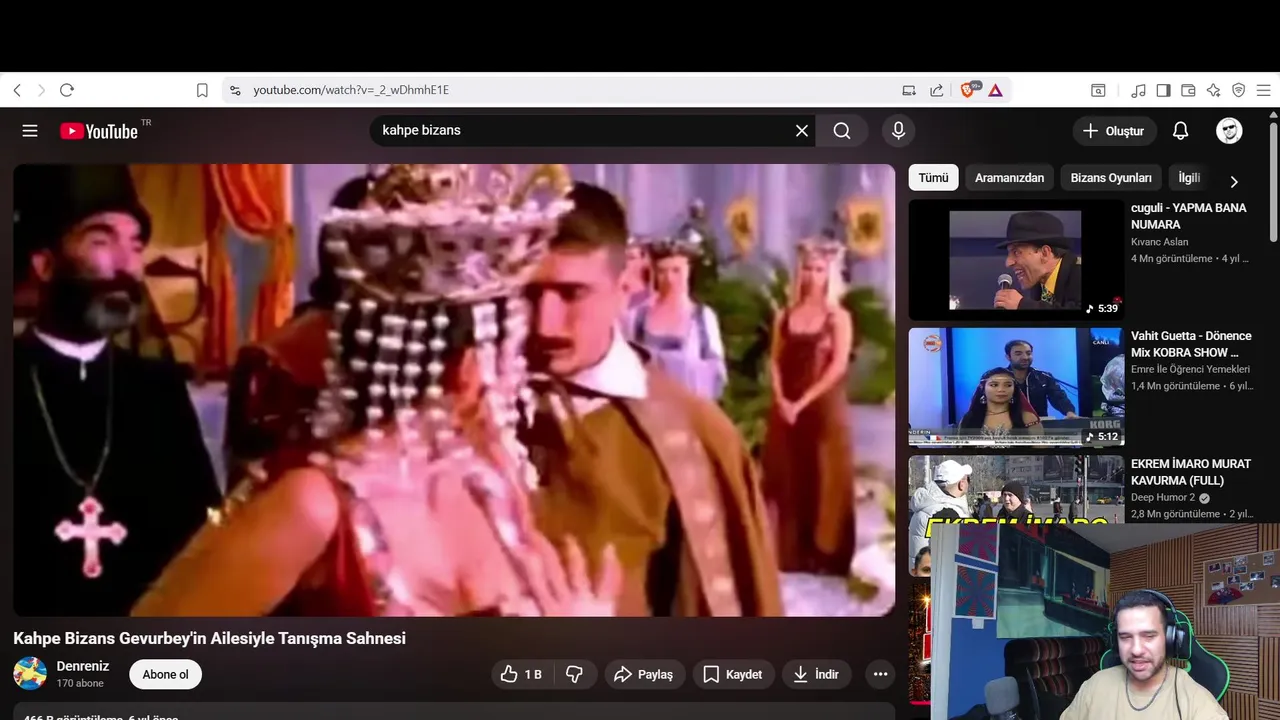The image size is (1280, 720).
Task: Start voice search with microphone
Action: point(898,131)
